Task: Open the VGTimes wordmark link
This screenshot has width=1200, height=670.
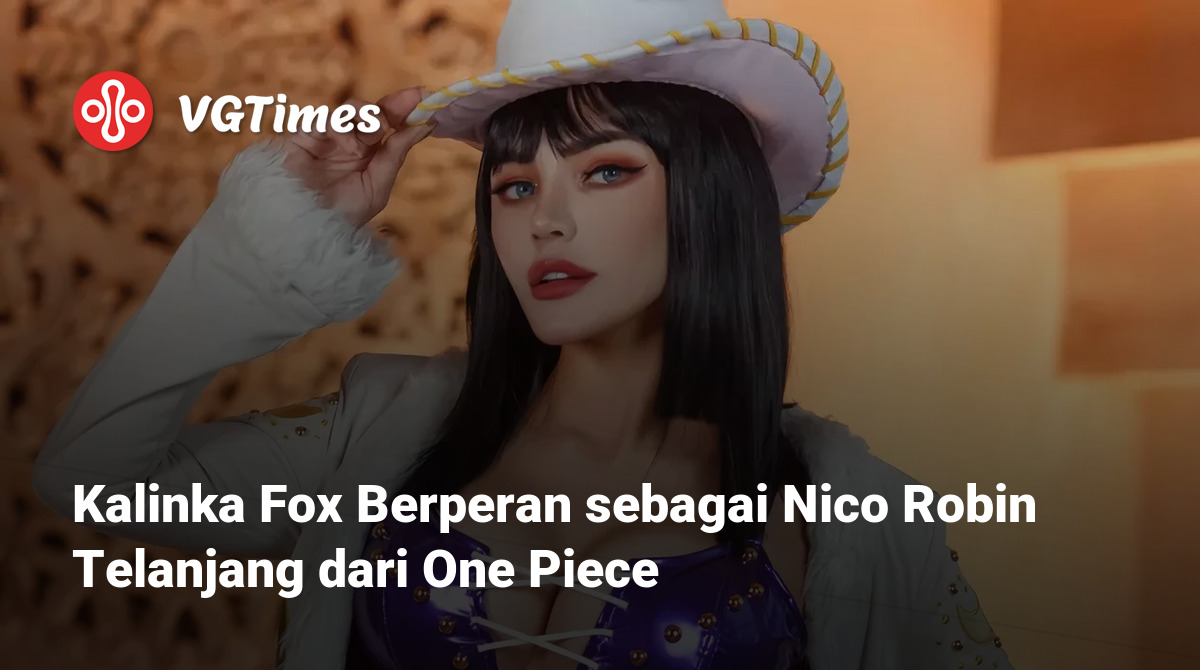Action: [x=280, y=116]
